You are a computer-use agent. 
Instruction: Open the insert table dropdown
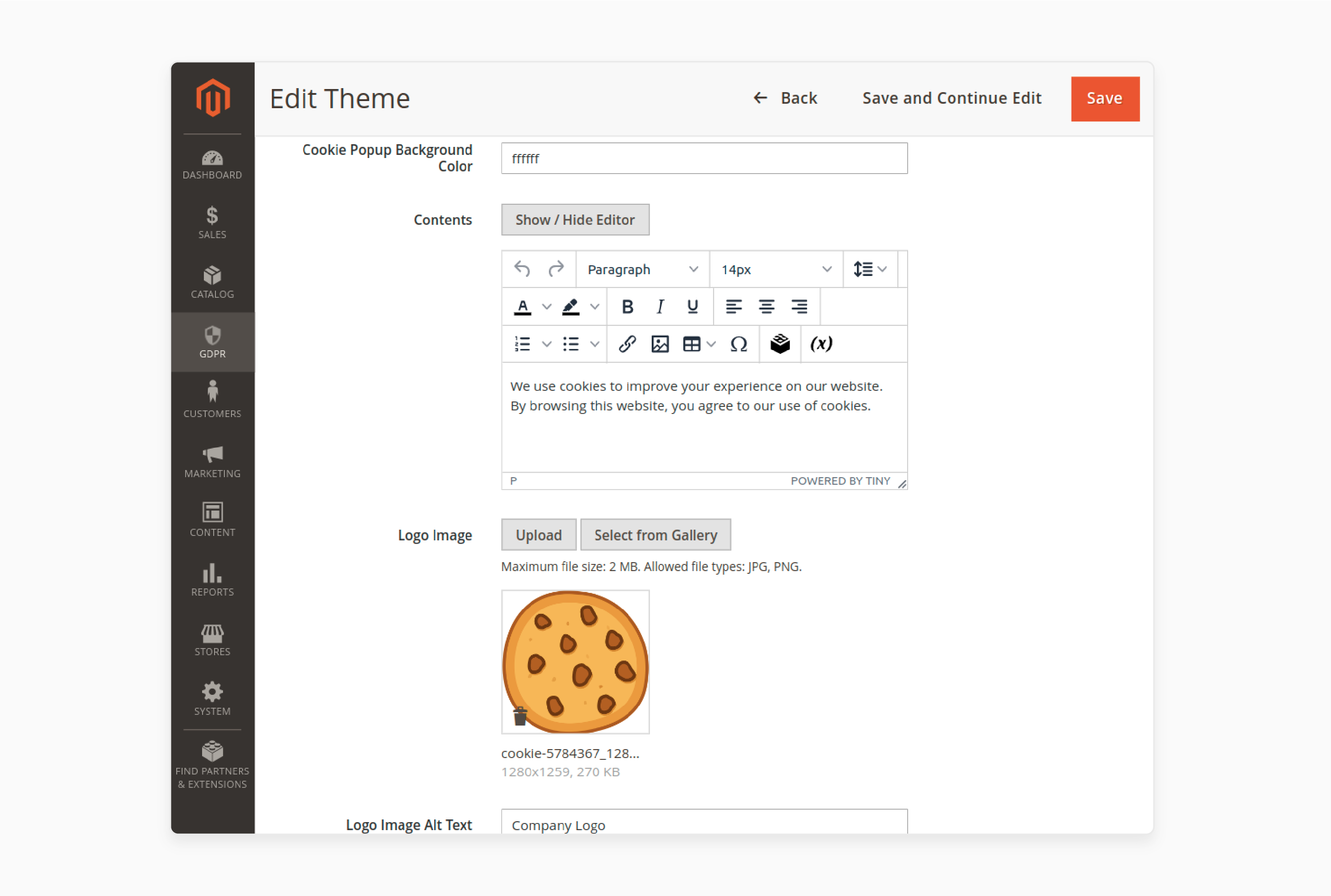click(699, 344)
